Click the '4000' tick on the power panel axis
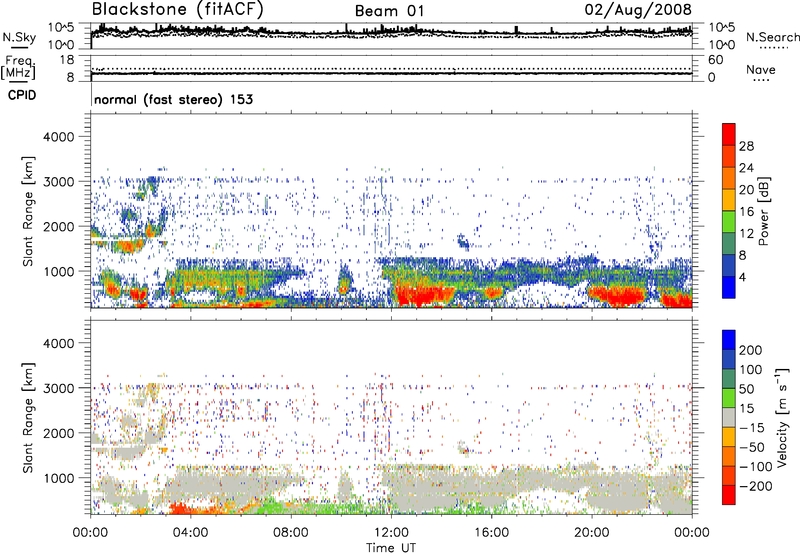The width and height of the screenshot is (800, 554). coord(59,137)
